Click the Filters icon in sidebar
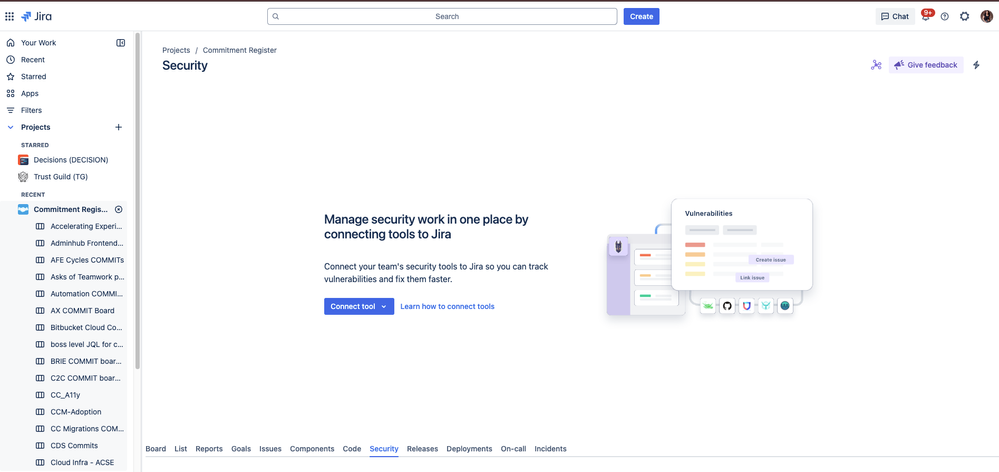 (x=10, y=110)
